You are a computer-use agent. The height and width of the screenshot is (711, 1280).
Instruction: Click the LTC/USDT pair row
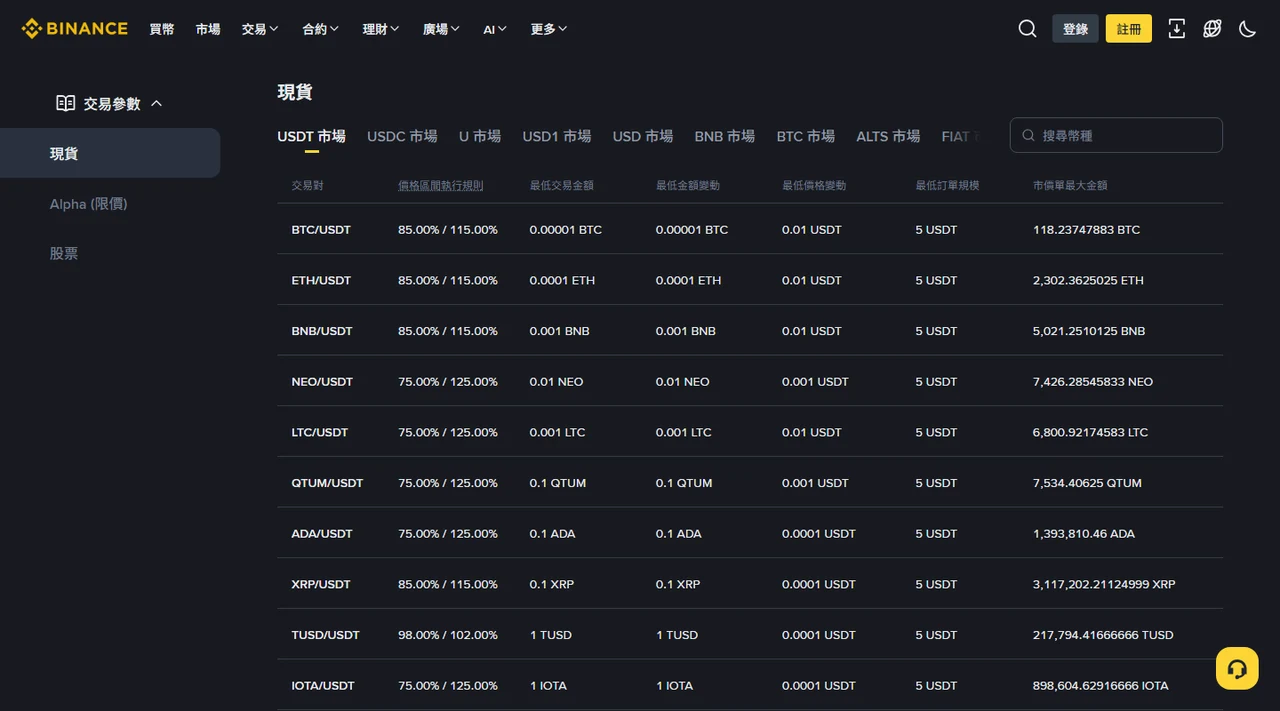(x=750, y=432)
